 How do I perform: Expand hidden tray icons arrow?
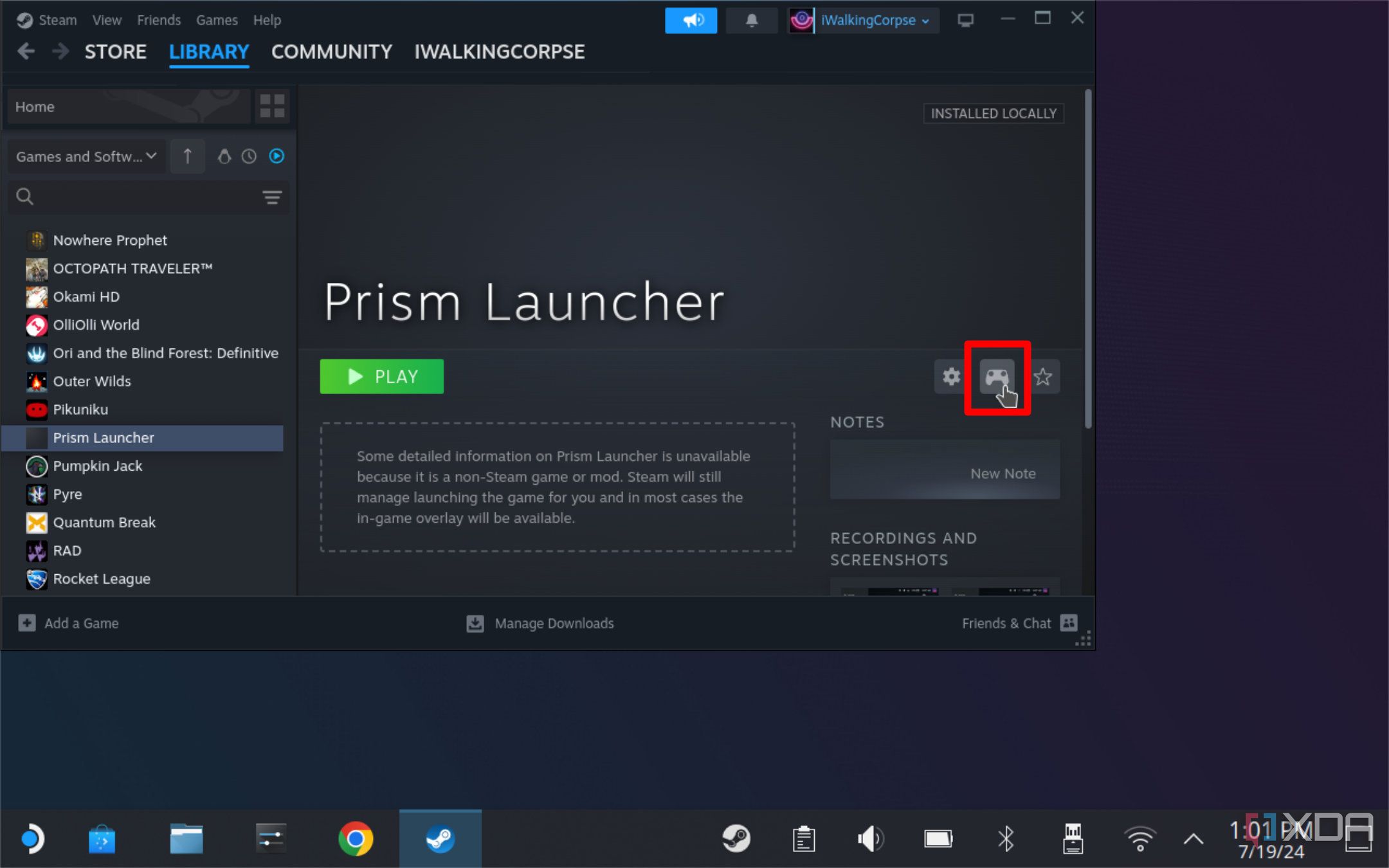tap(1194, 838)
